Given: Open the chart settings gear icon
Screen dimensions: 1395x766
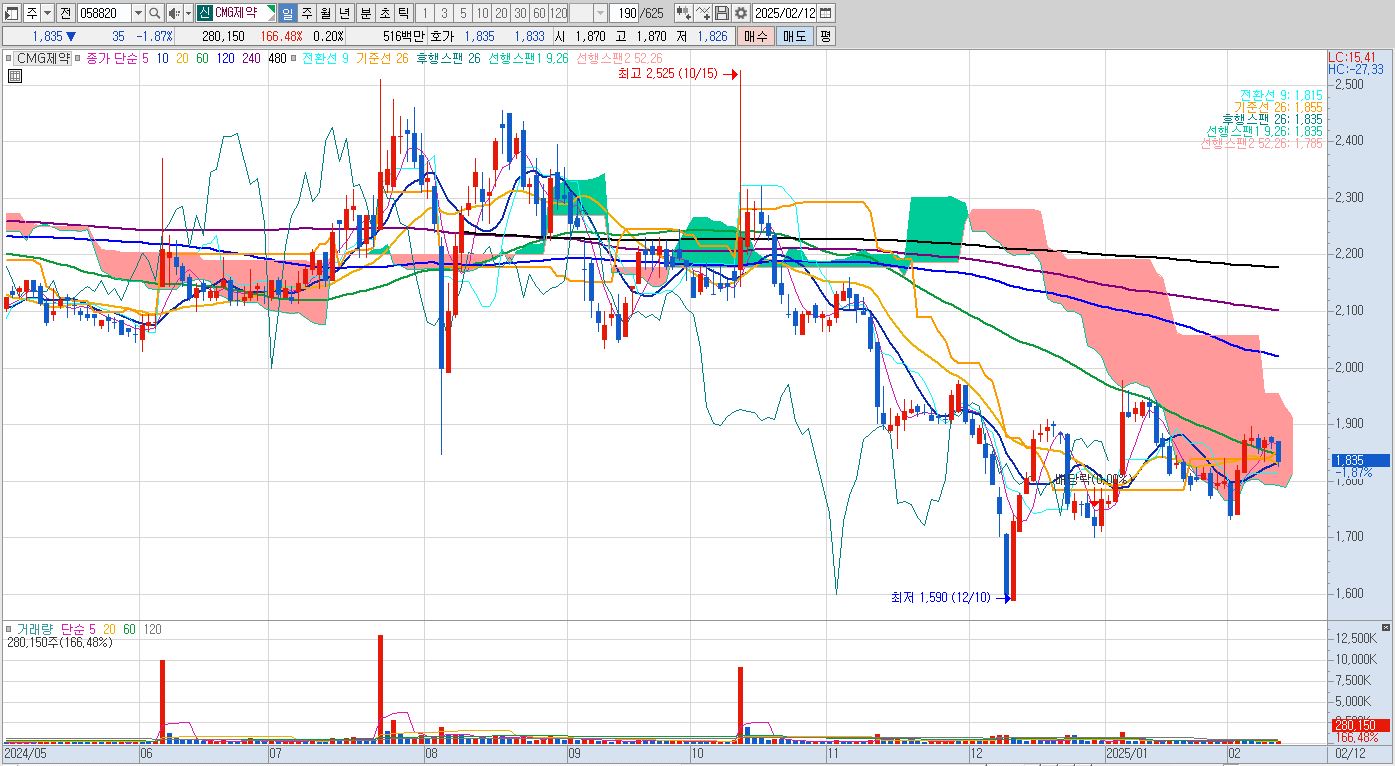Looking at the screenshot, I should (x=741, y=13).
